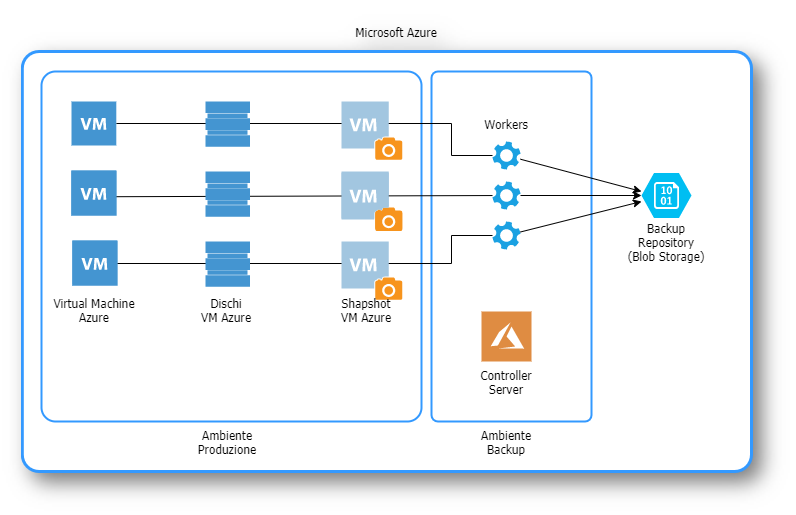Click the top Snapshot VM icon

(364, 125)
